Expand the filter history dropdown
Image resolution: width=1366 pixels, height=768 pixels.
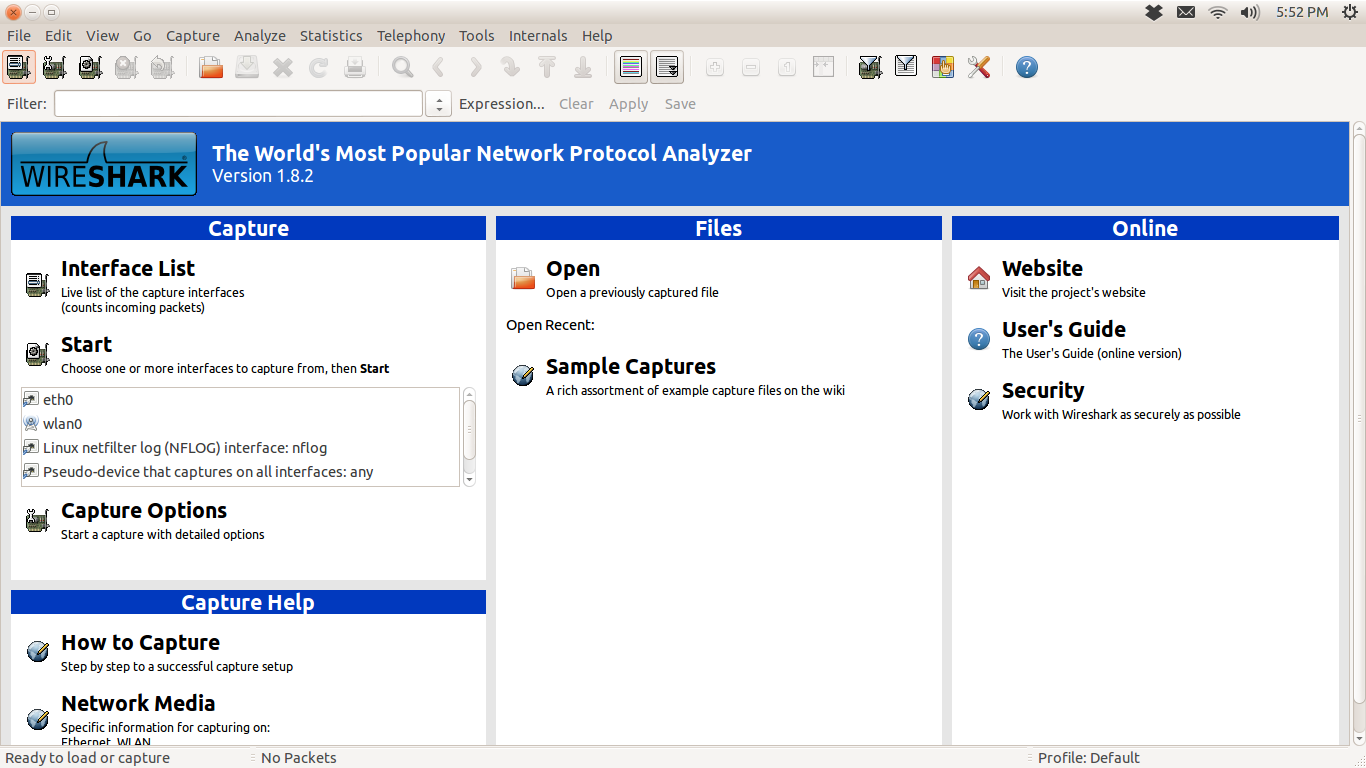[438, 104]
